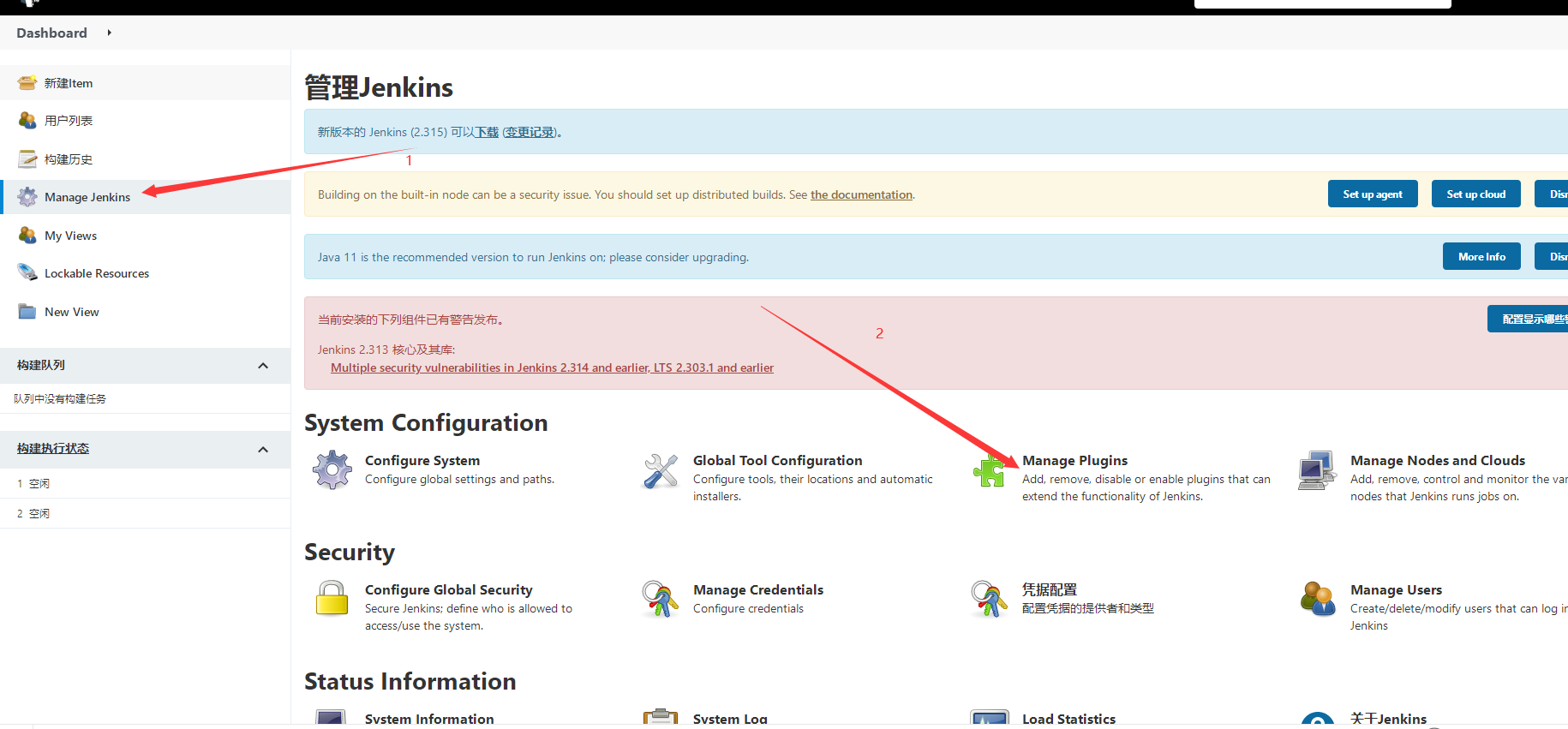
Task: Click the Manage Plugins puzzle icon
Action: pos(989,470)
